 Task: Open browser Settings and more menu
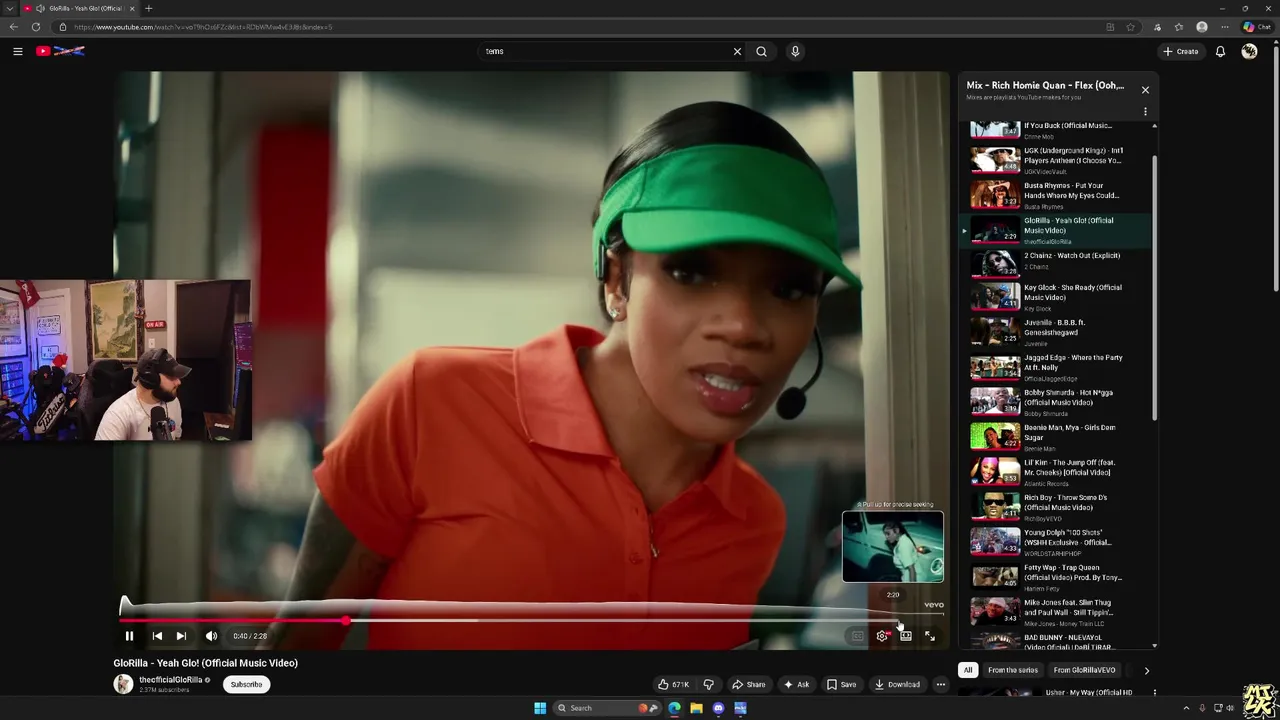(x=1225, y=27)
